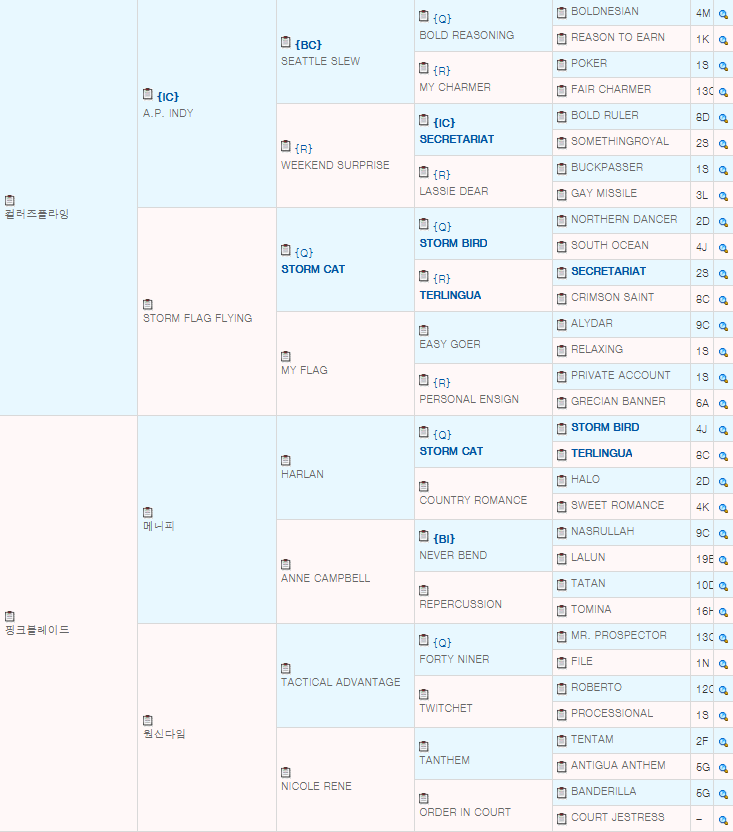The height and width of the screenshot is (832, 733).
Task: Click the magnifier icon in the COURT JESTRESS row
Action: click(x=723, y=820)
